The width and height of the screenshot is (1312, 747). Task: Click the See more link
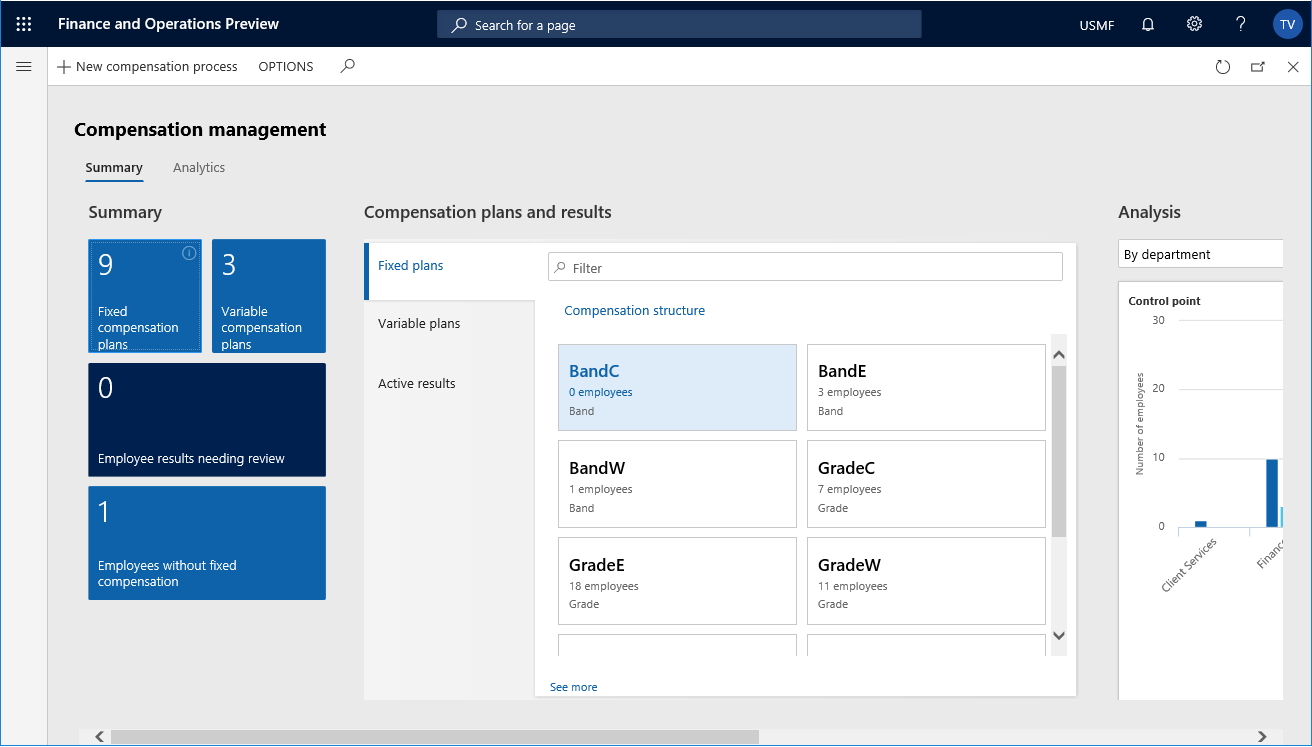click(572, 687)
